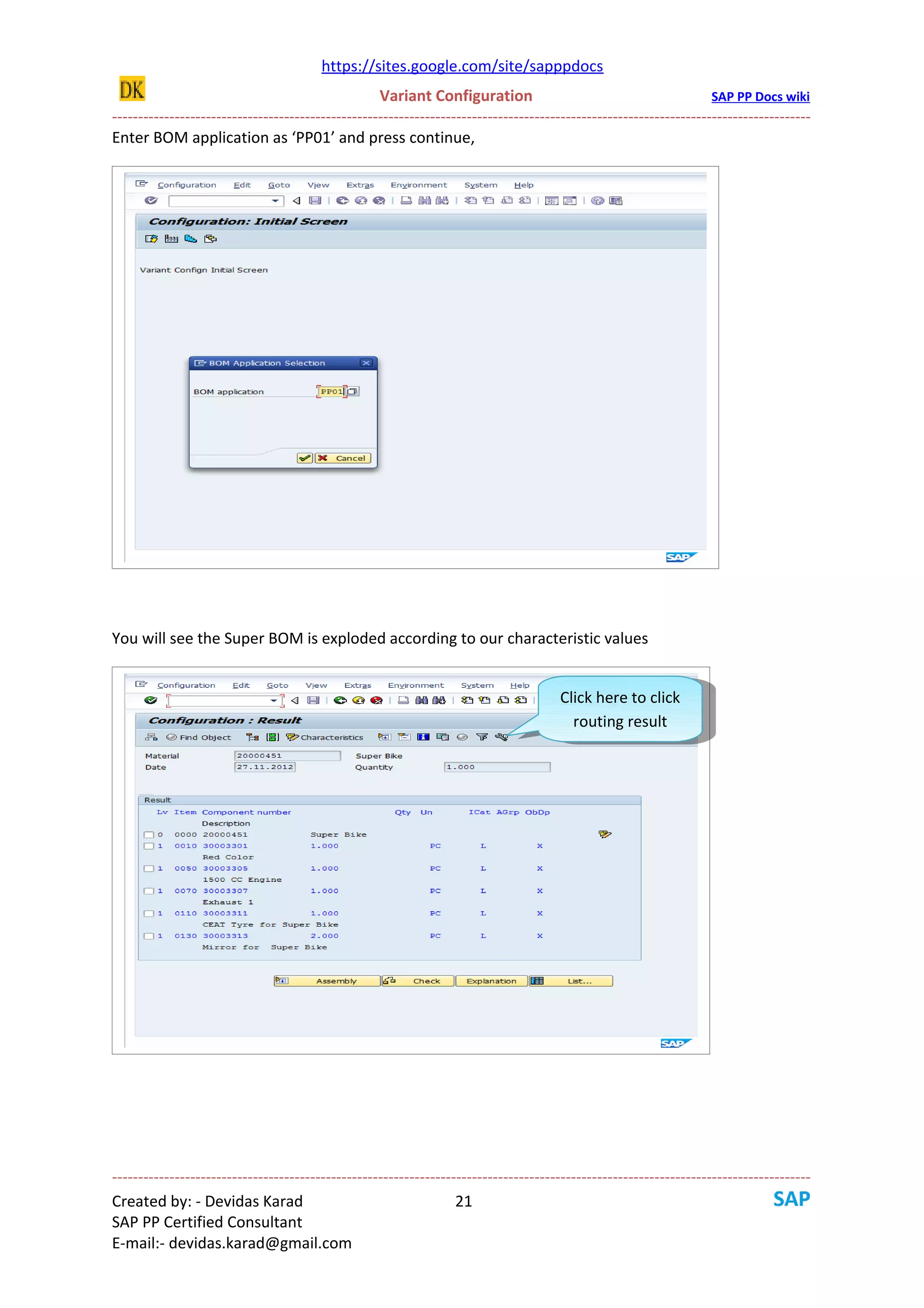Click the Material field showing 20000451
The width and height of the screenshot is (924, 1308).
(x=287, y=756)
